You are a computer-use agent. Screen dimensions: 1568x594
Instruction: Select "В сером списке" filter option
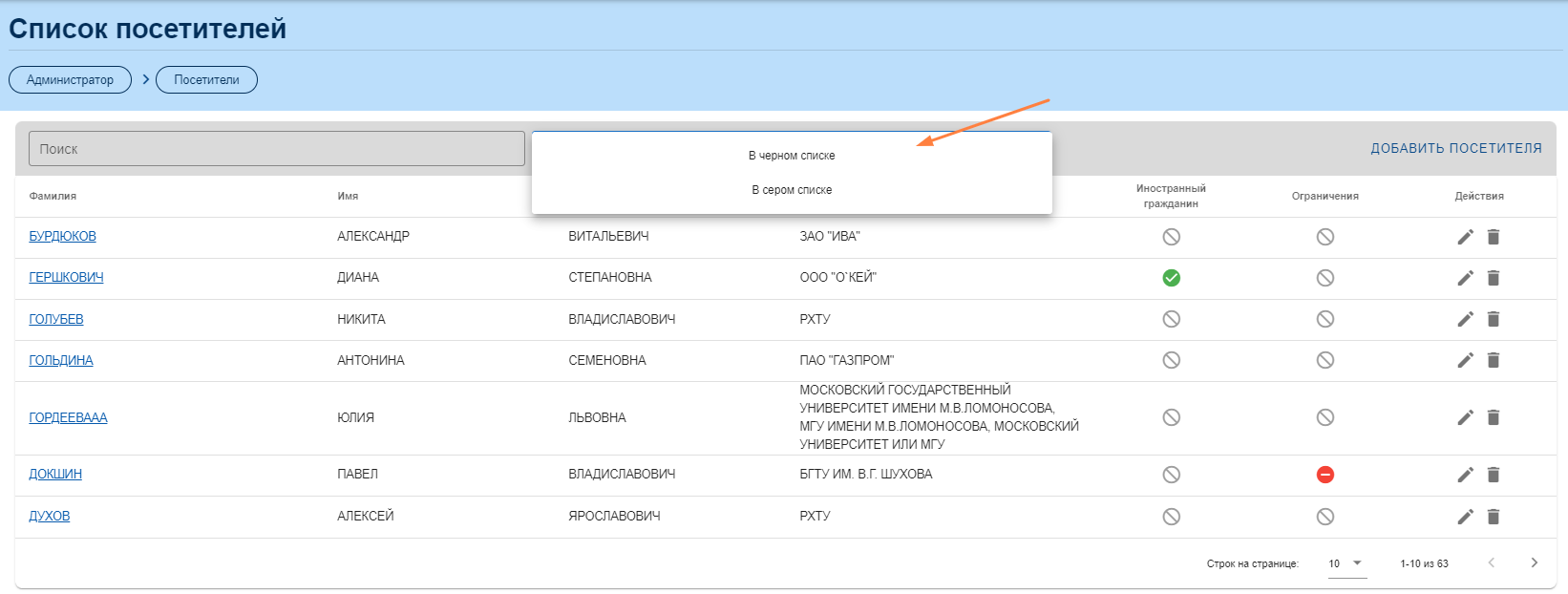(x=792, y=190)
